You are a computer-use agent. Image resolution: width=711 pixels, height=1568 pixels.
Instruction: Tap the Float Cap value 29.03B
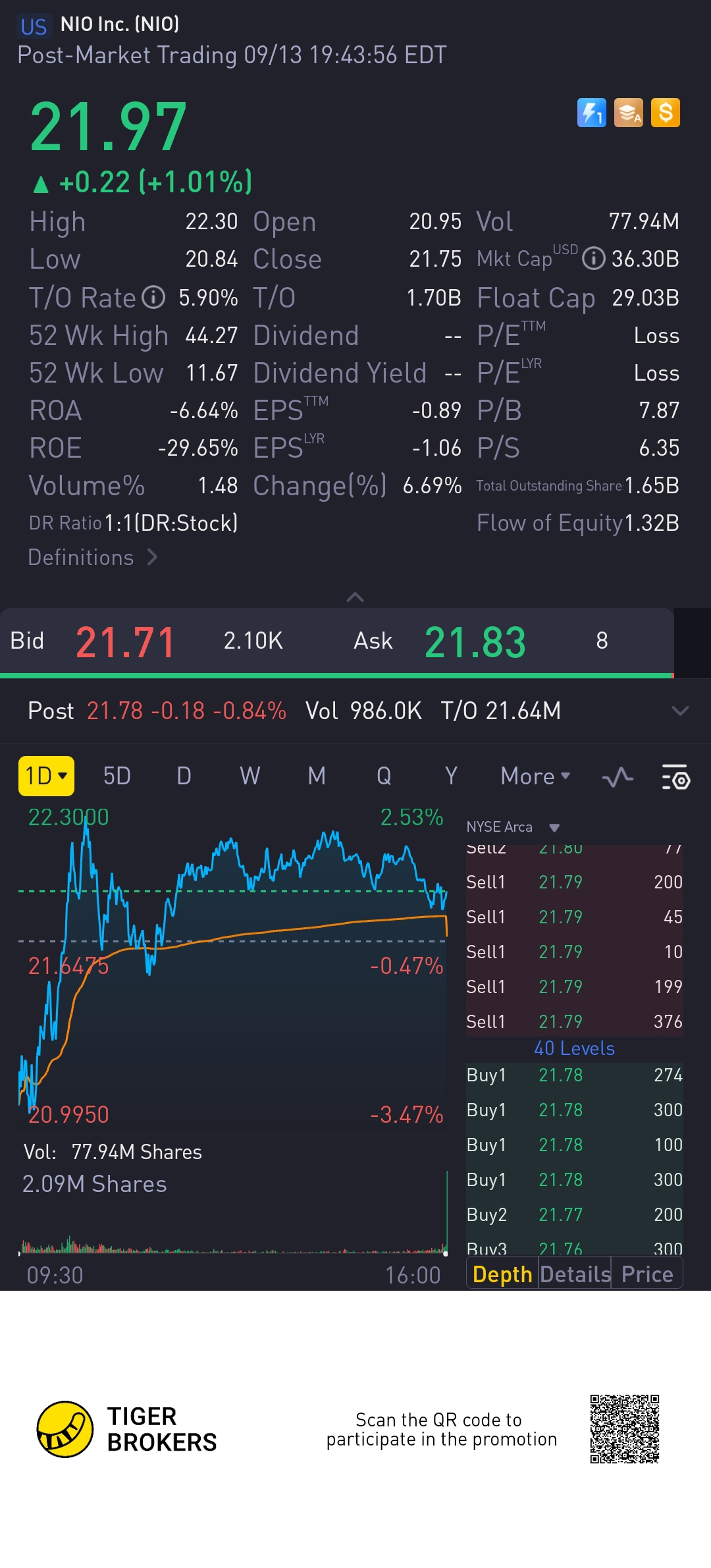pos(645,298)
